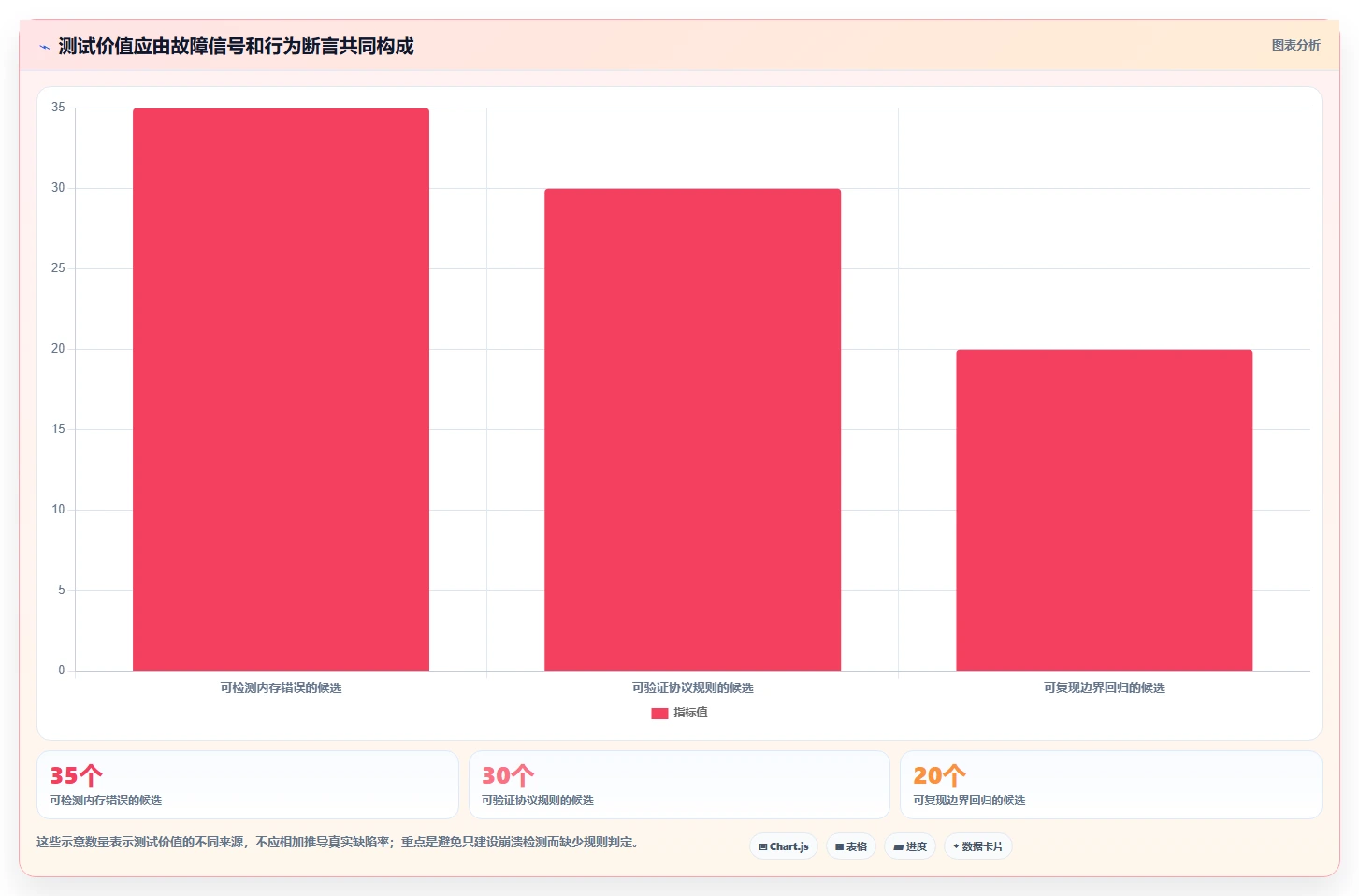Click the chart title 测试价值应由故障信号和行为断言共同构成
Screen dimensions: 1359x896
point(236,47)
